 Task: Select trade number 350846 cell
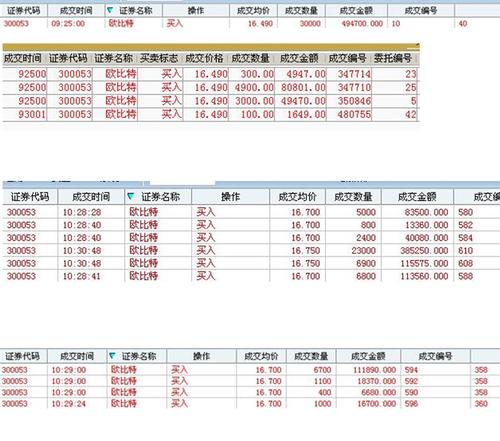point(354,101)
